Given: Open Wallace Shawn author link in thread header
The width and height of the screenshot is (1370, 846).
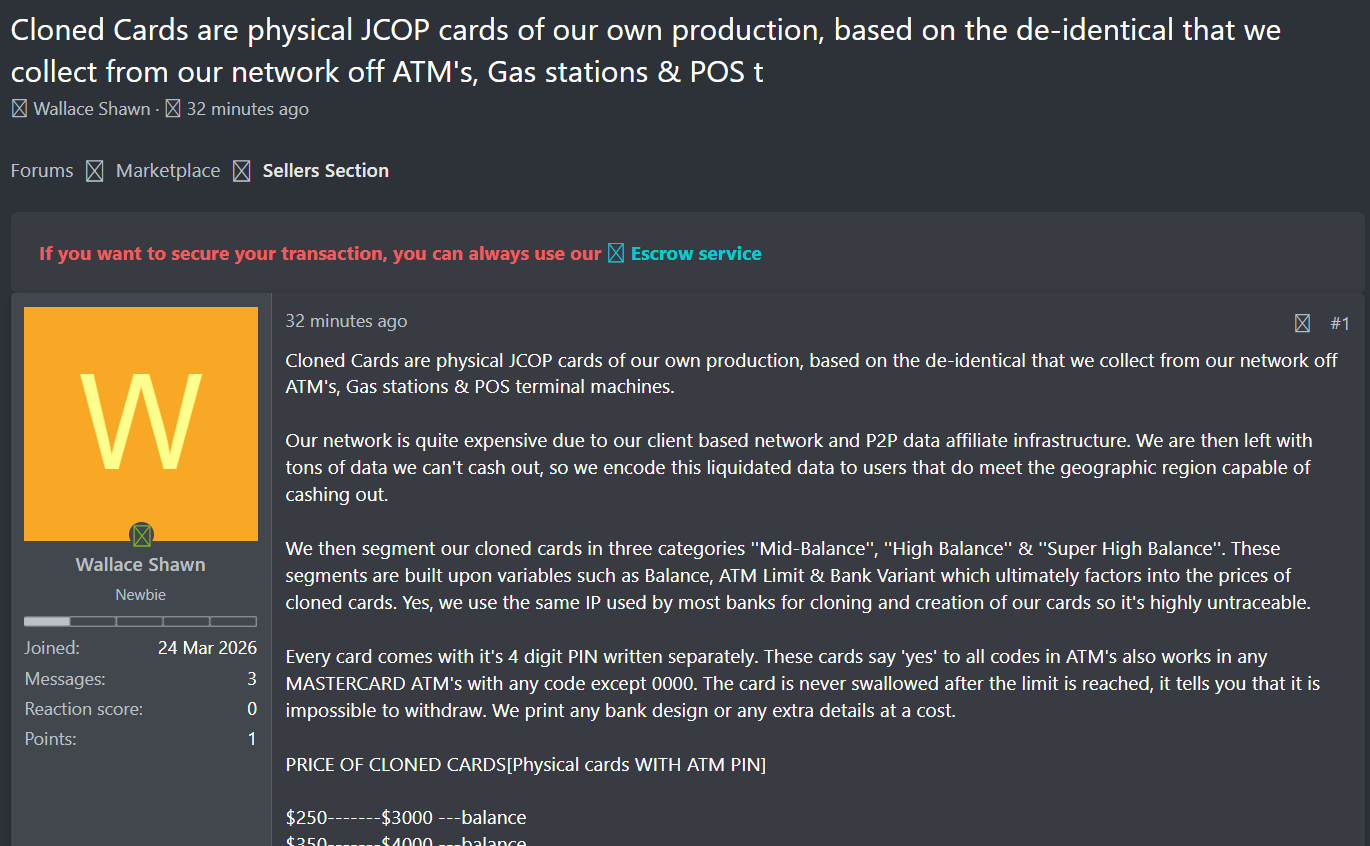Looking at the screenshot, I should 92,109.
